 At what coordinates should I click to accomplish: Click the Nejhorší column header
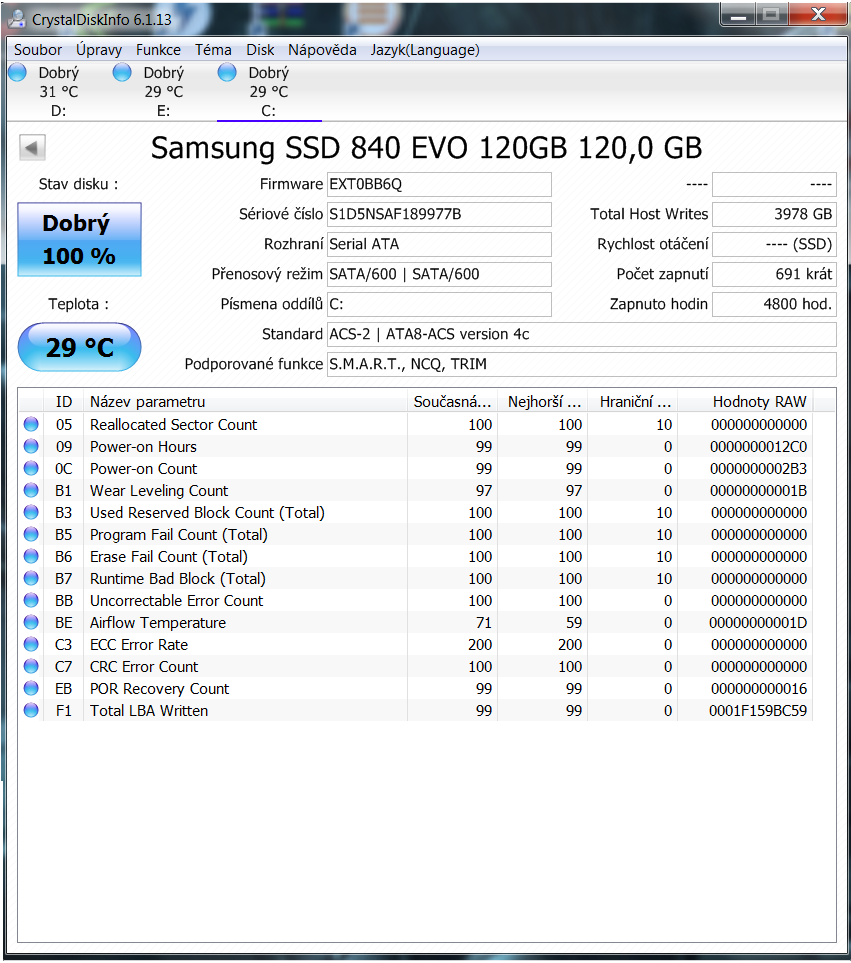543,402
